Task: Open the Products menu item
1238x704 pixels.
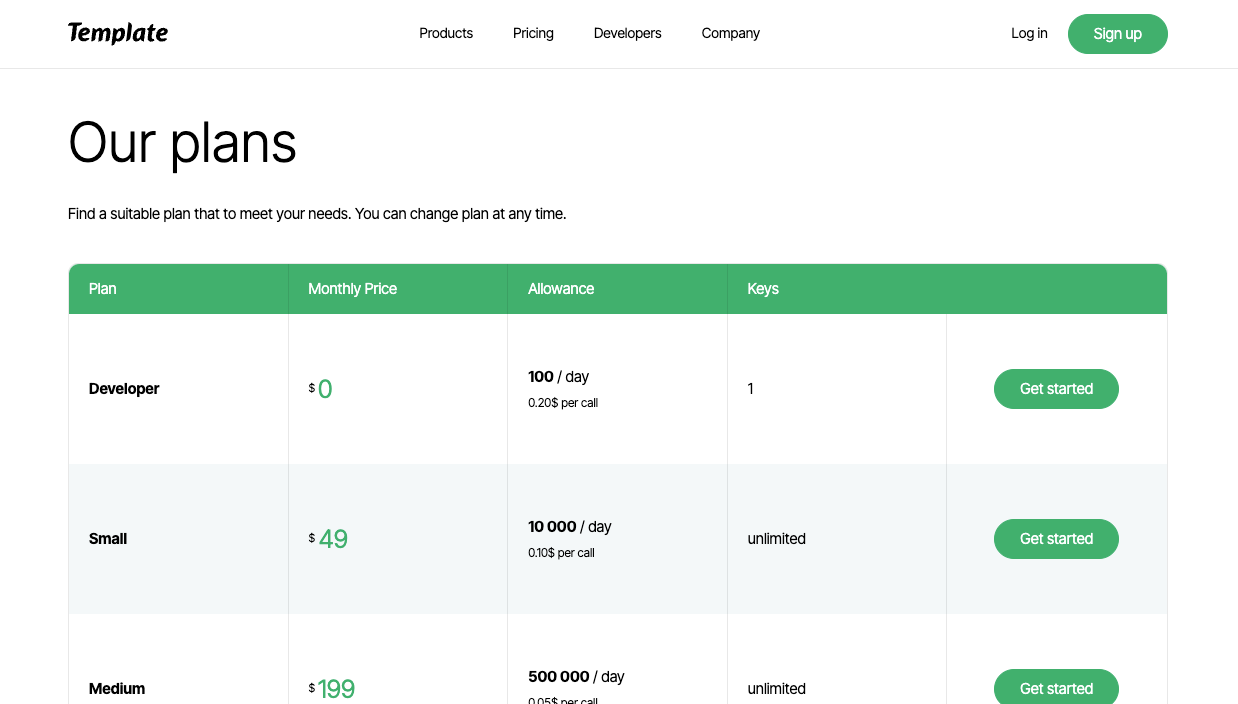Action: (x=446, y=33)
